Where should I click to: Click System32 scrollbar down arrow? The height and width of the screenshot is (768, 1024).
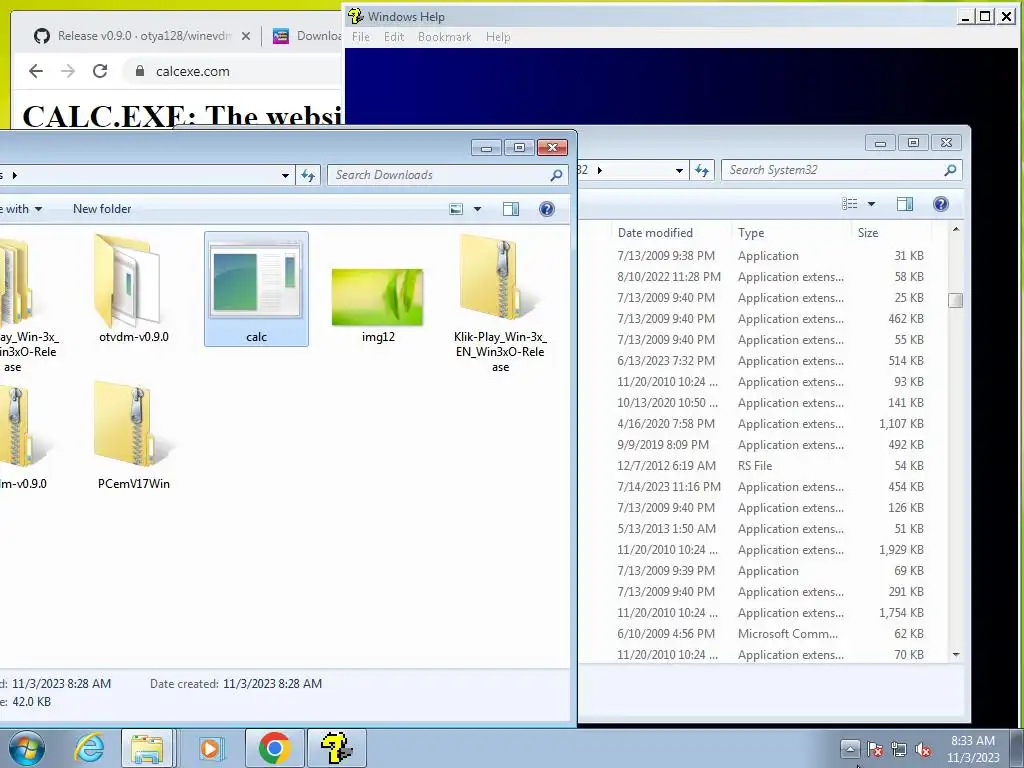(x=955, y=654)
